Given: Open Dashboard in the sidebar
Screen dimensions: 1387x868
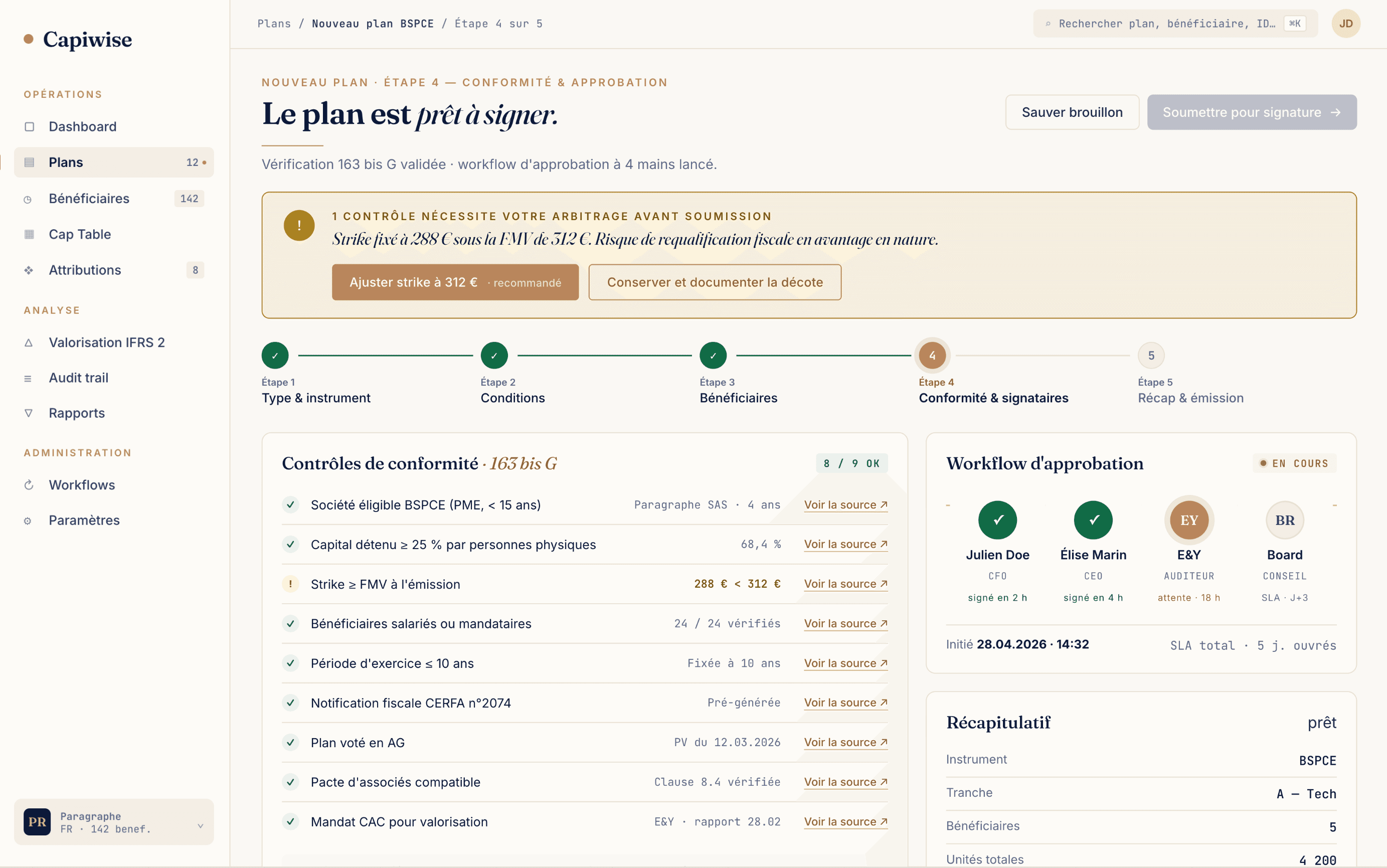Looking at the screenshot, I should point(114,126).
